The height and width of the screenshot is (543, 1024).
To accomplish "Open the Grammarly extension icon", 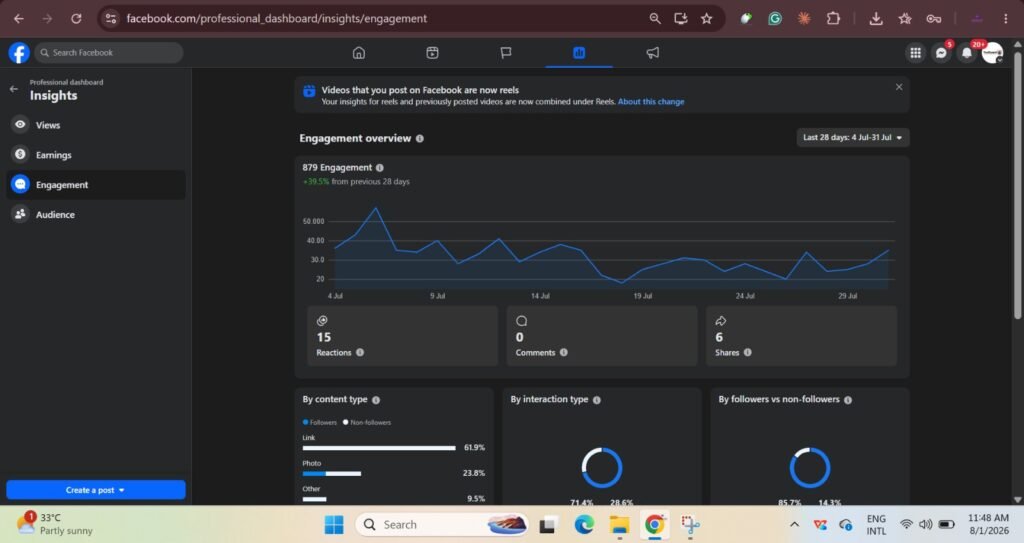I will [x=775, y=18].
